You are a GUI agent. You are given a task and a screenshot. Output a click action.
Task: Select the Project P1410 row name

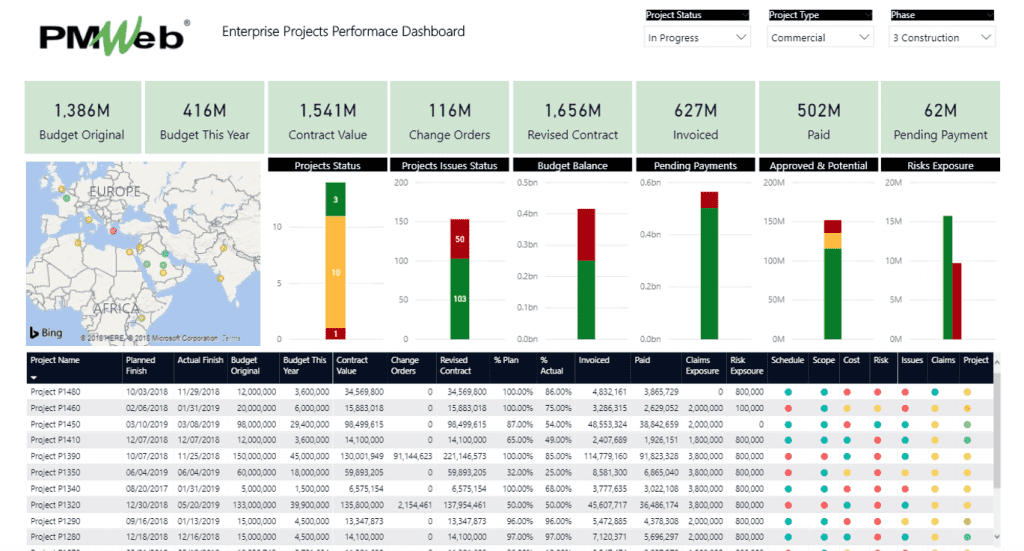[x=55, y=440]
